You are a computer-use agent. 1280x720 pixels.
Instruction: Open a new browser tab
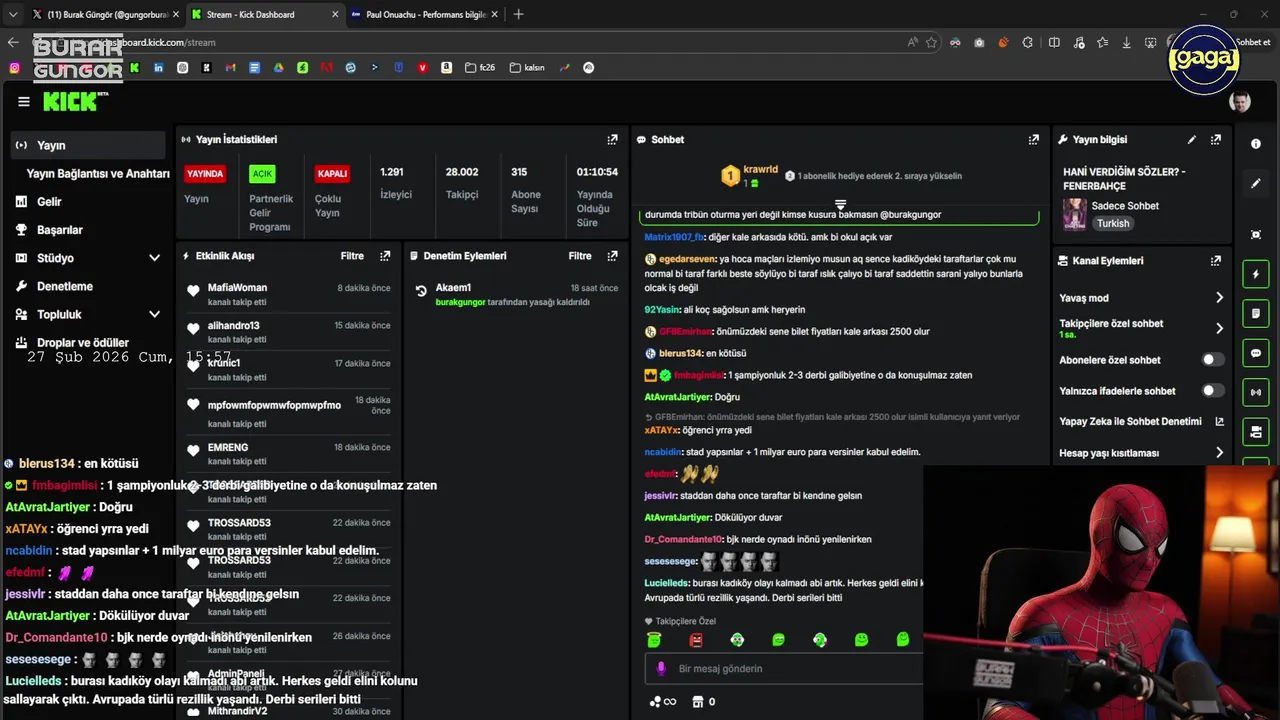pos(518,15)
